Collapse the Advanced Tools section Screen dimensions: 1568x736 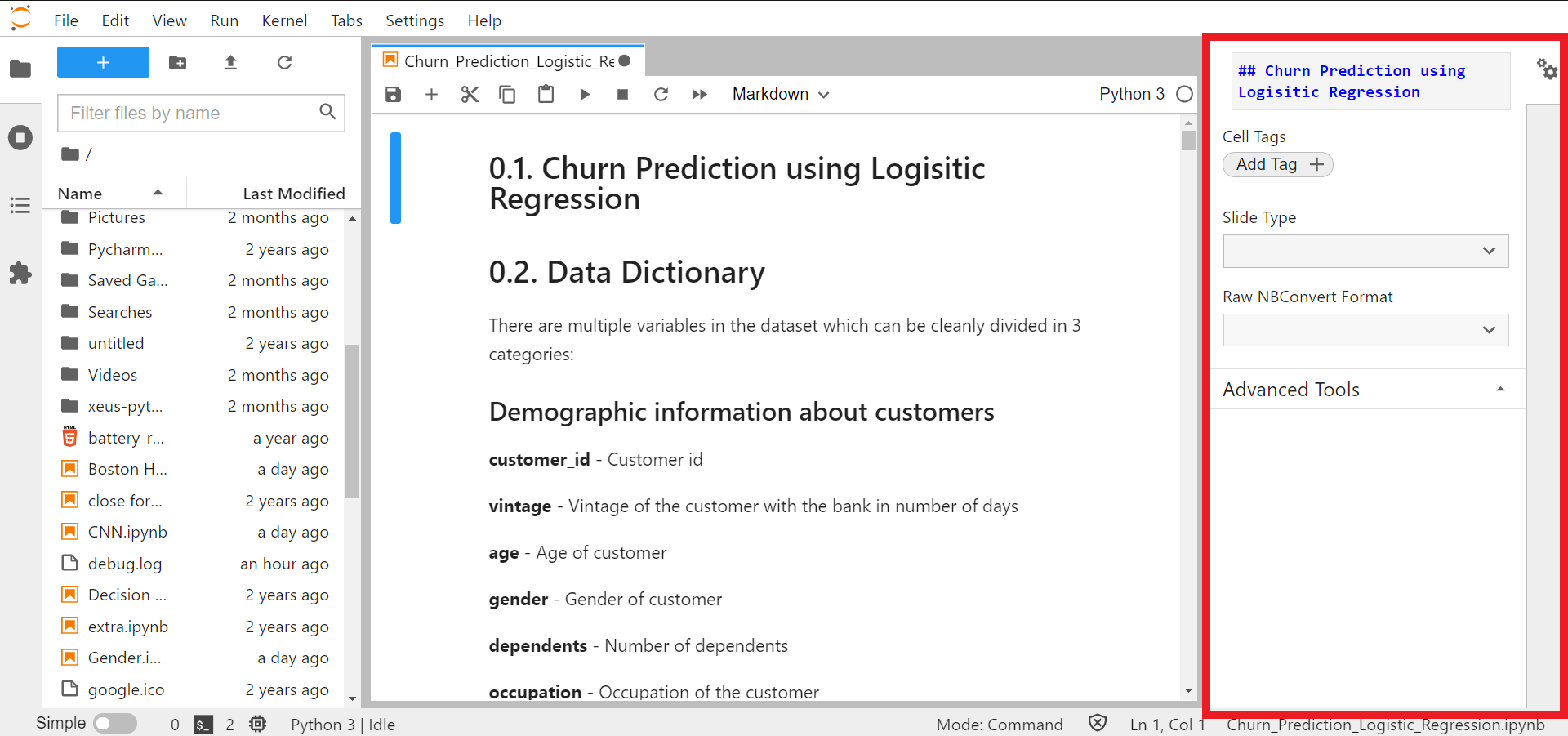[x=1499, y=390]
